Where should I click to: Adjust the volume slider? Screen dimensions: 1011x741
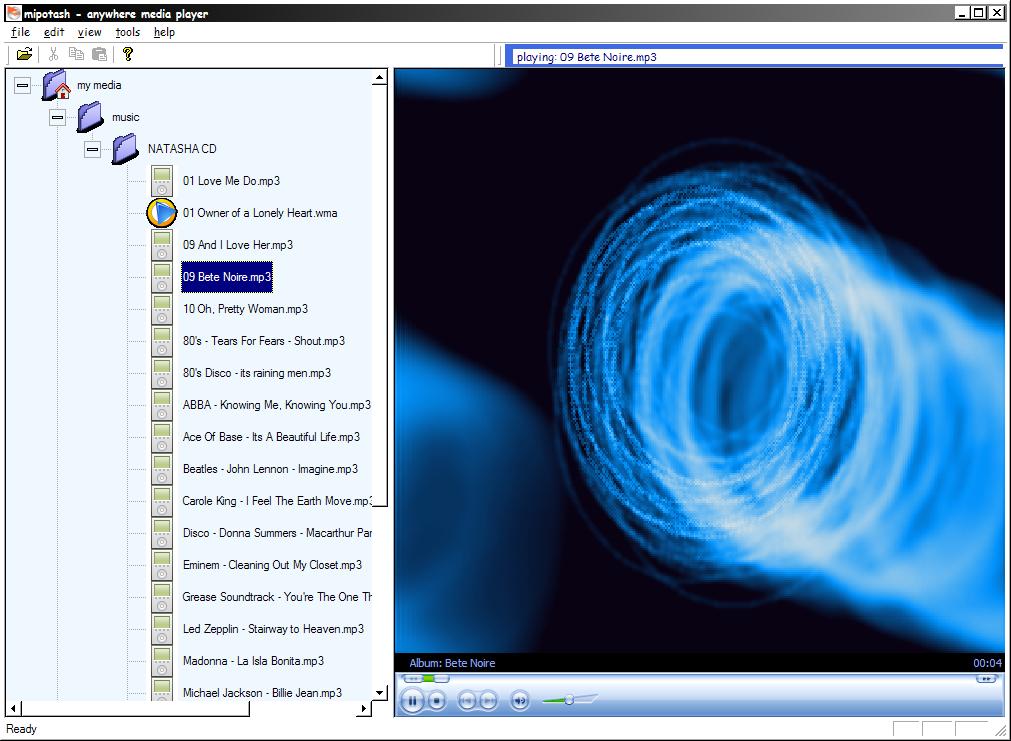570,700
